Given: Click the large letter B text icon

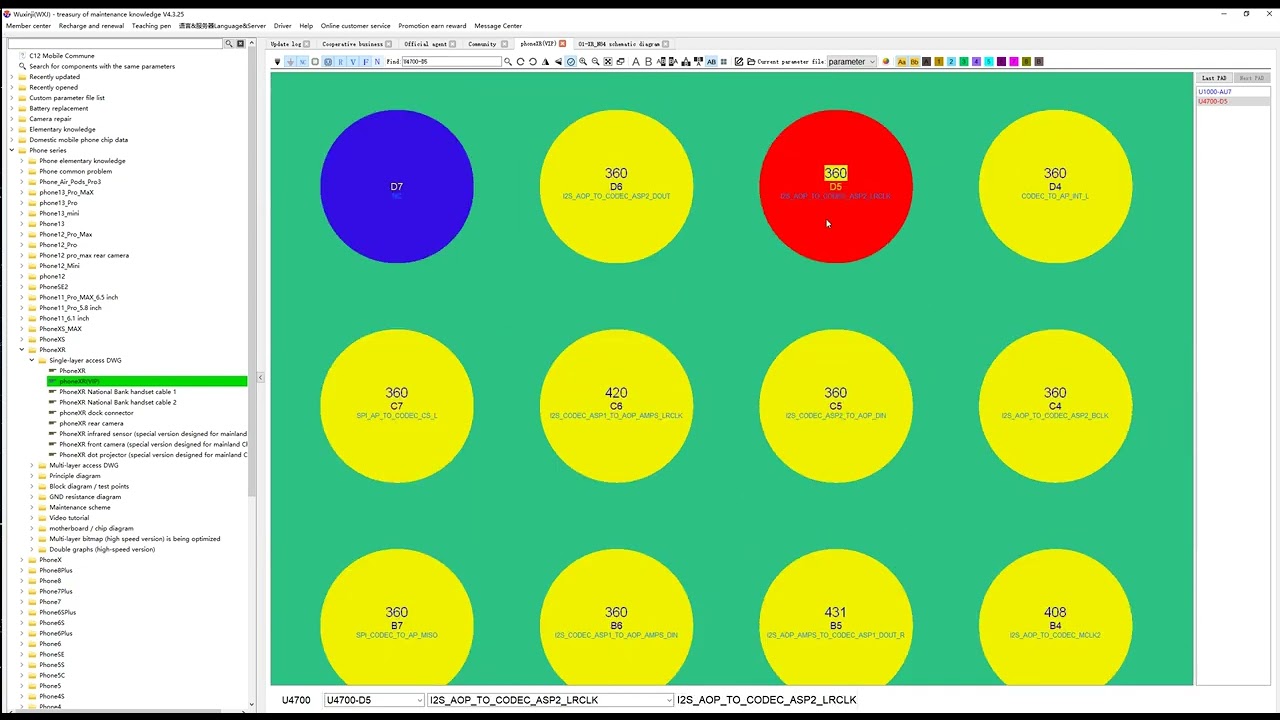Looking at the screenshot, I should [x=648, y=61].
